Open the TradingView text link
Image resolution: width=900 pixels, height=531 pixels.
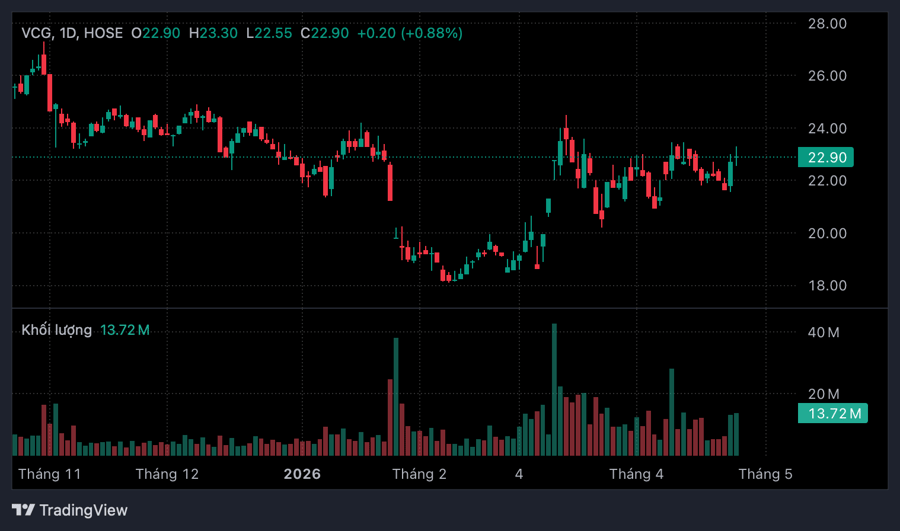84,510
